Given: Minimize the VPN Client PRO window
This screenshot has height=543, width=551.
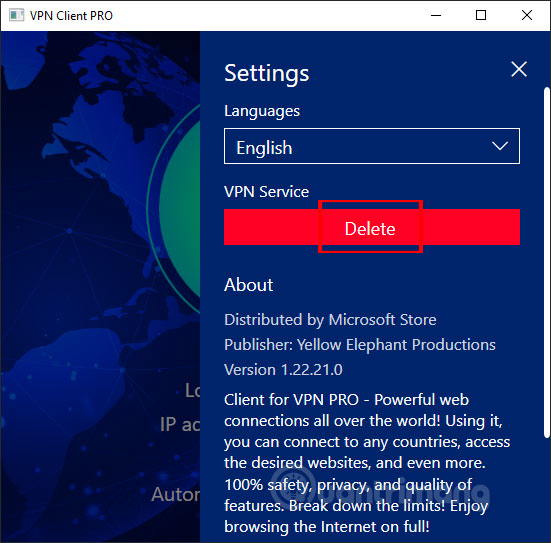Looking at the screenshot, I should 436,15.
